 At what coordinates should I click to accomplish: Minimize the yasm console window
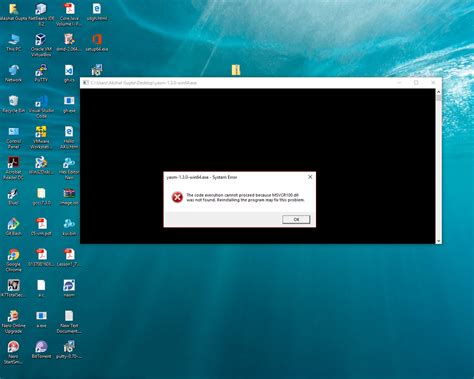click(x=399, y=82)
